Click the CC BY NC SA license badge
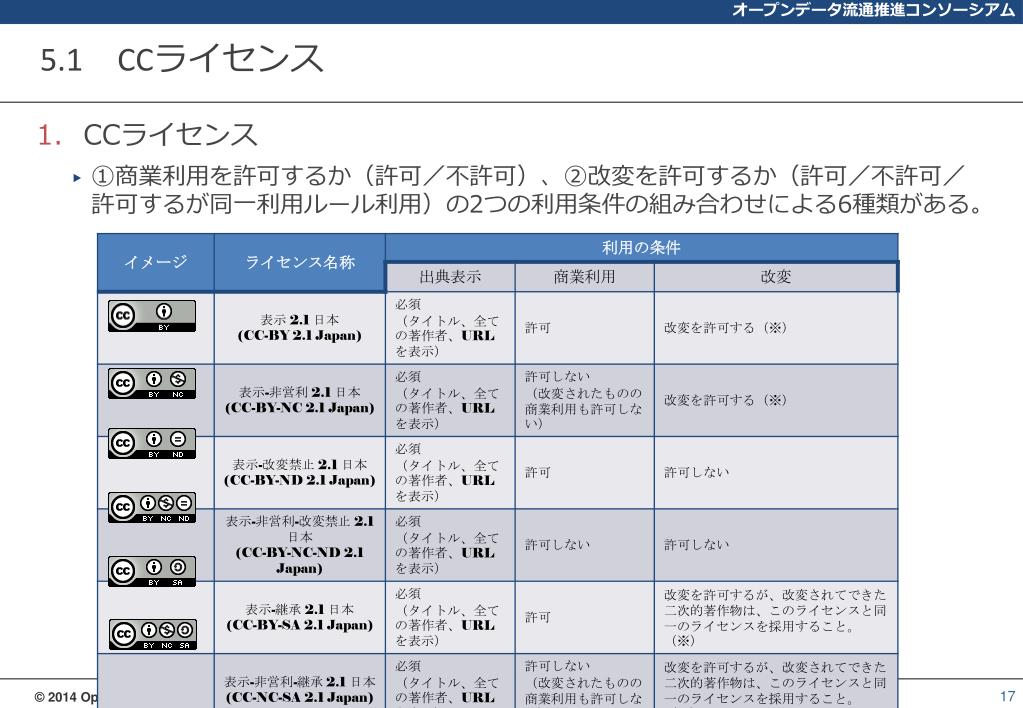1023x708 pixels. pyautogui.click(x=152, y=634)
